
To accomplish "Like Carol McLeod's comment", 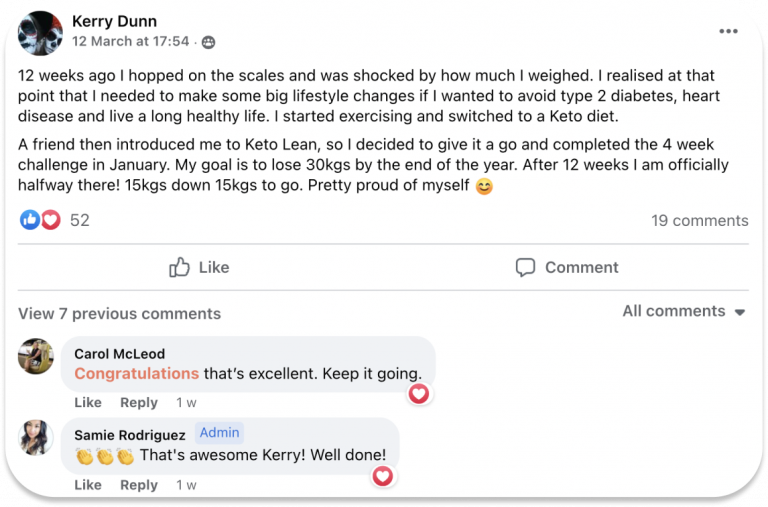I will click(x=88, y=402).
